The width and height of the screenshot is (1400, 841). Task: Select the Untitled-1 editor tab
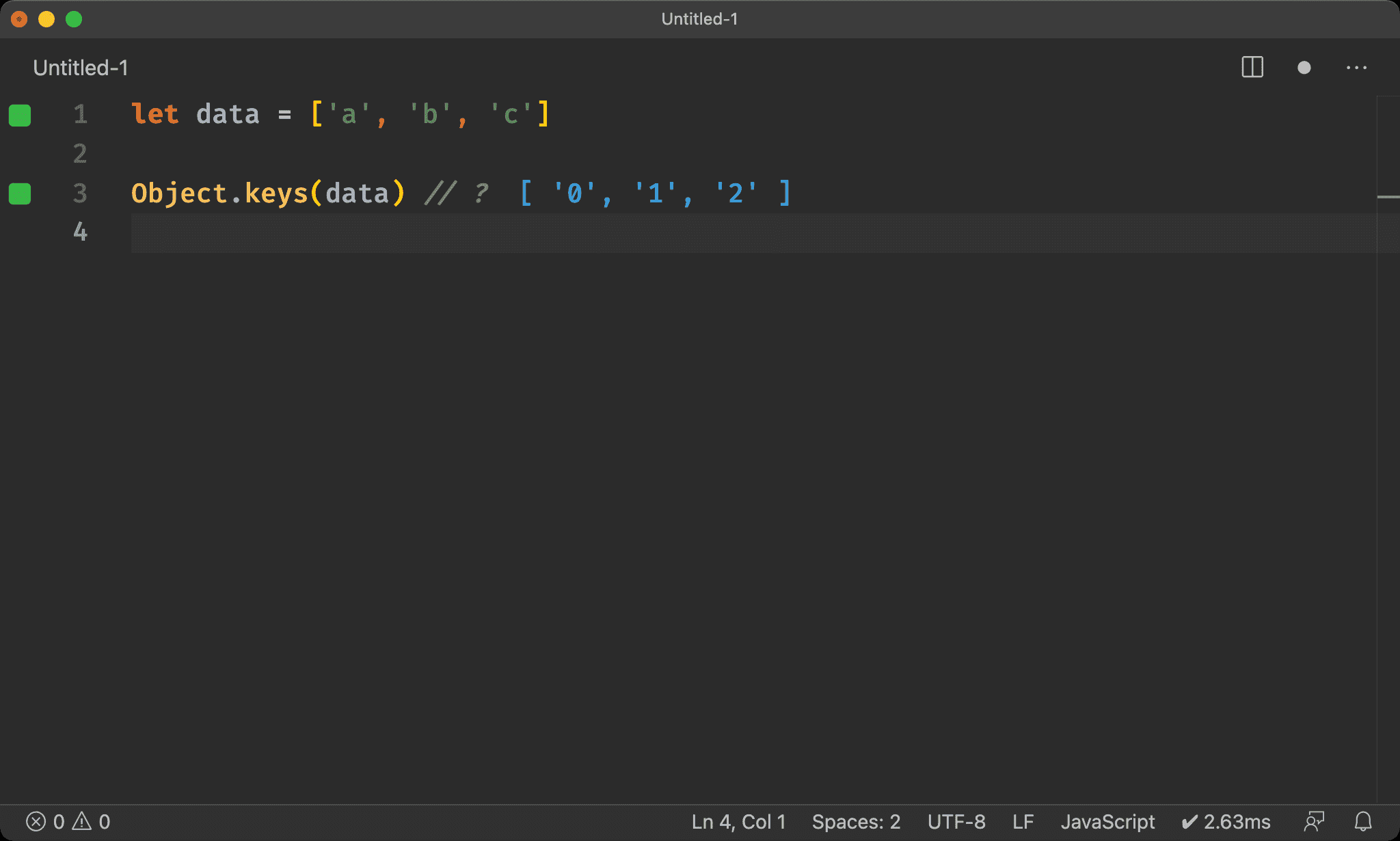tap(81, 68)
